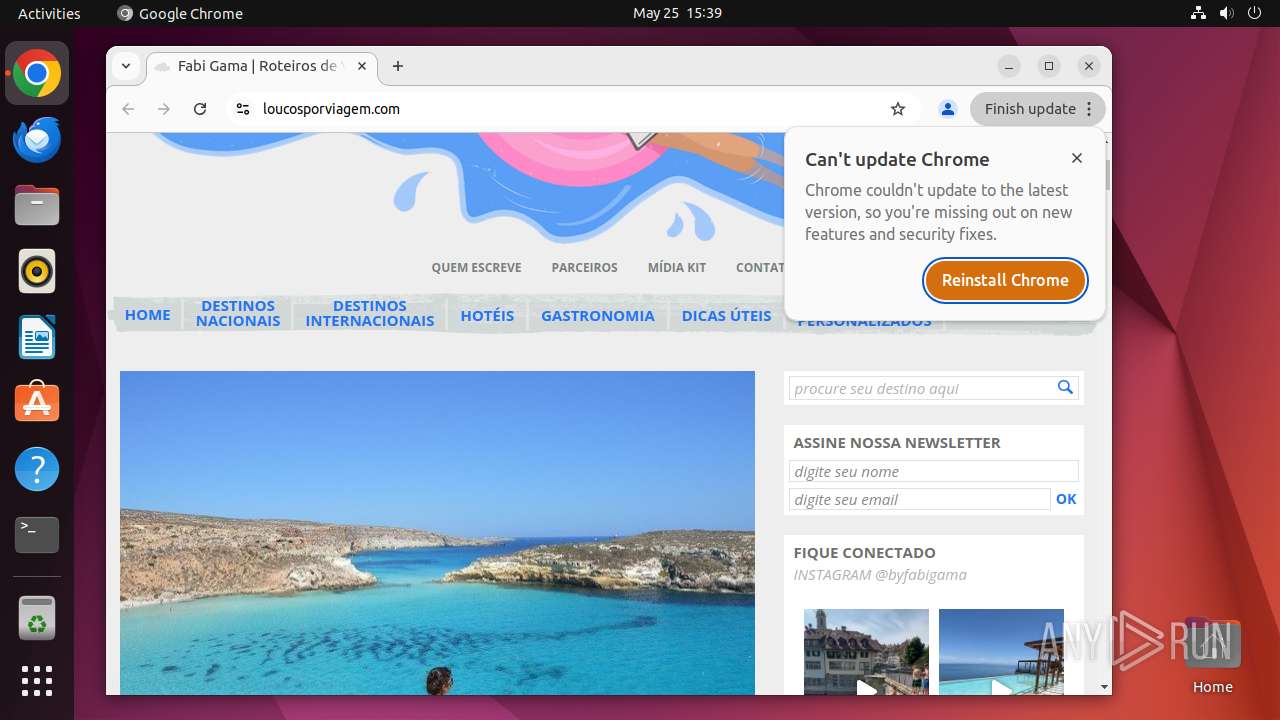The width and height of the screenshot is (1280, 720).
Task: Open the Chrome profile icon
Action: [948, 109]
